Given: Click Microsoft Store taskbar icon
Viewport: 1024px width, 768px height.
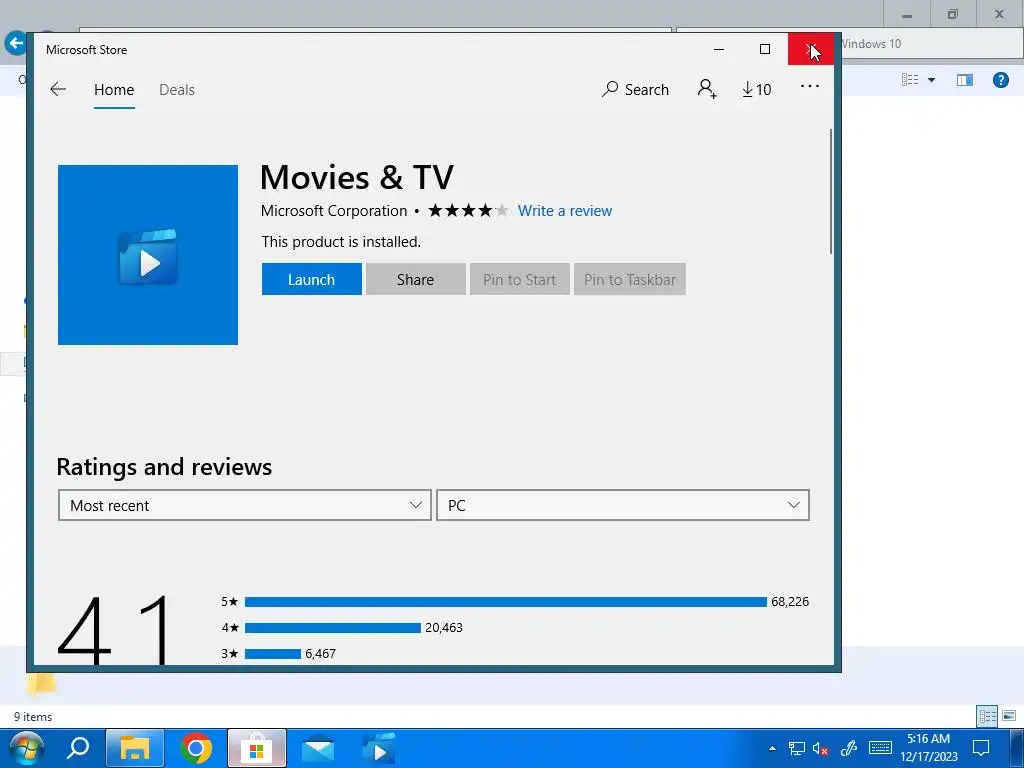Looking at the screenshot, I should pyautogui.click(x=257, y=748).
